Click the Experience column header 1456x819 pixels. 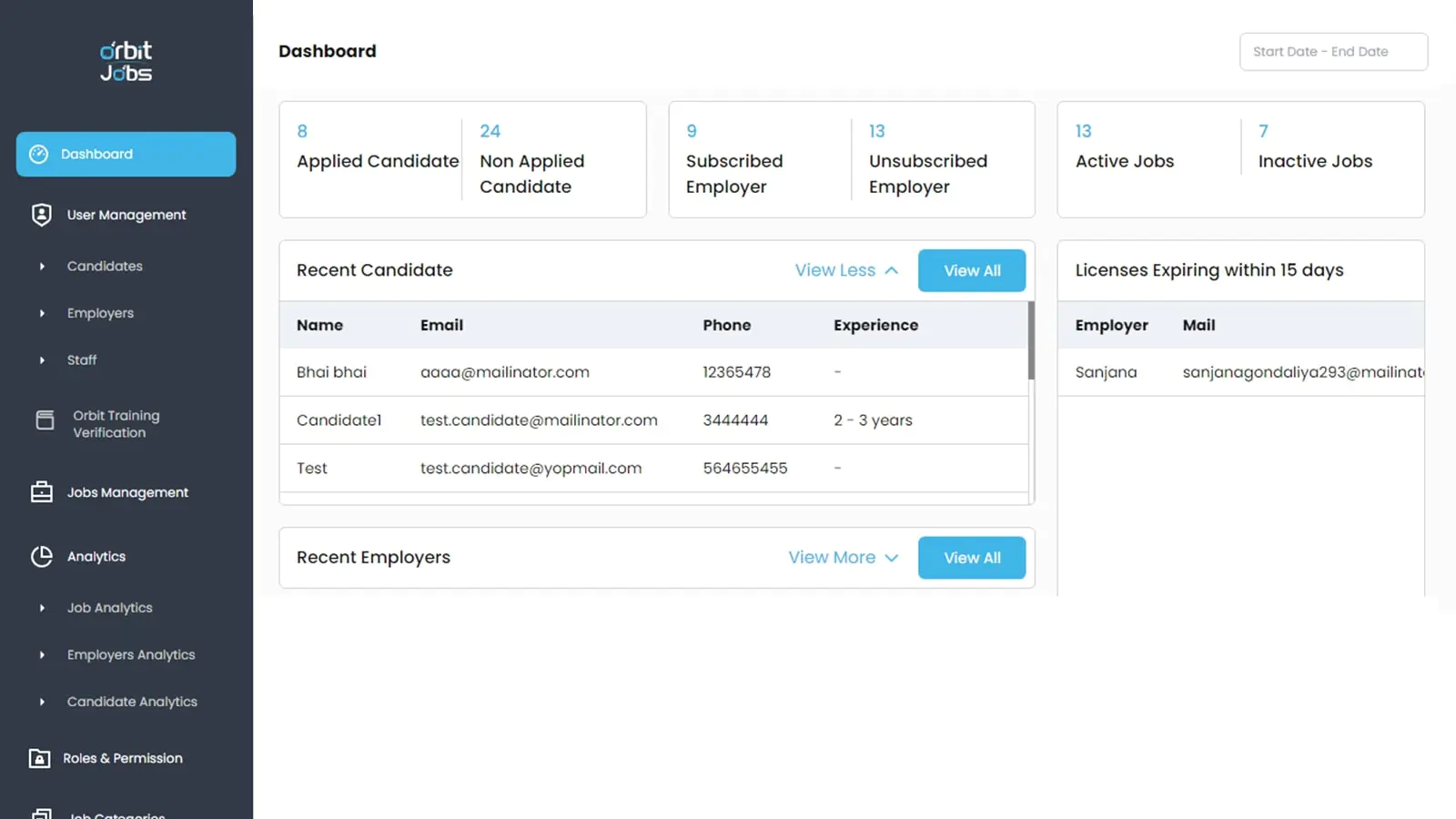[875, 325]
